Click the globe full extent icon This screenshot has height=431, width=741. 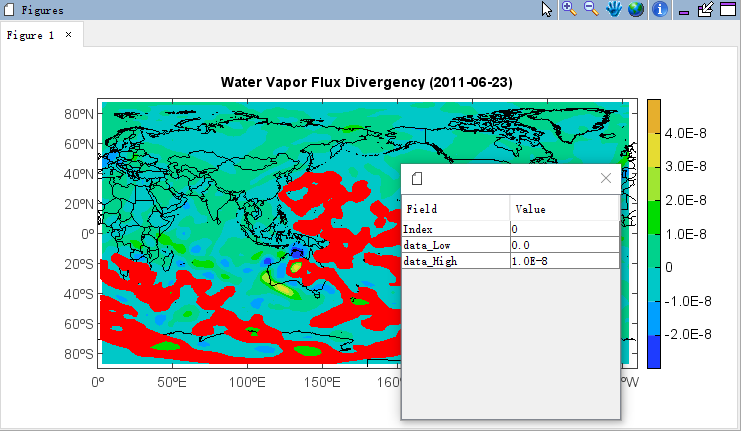point(636,9)
